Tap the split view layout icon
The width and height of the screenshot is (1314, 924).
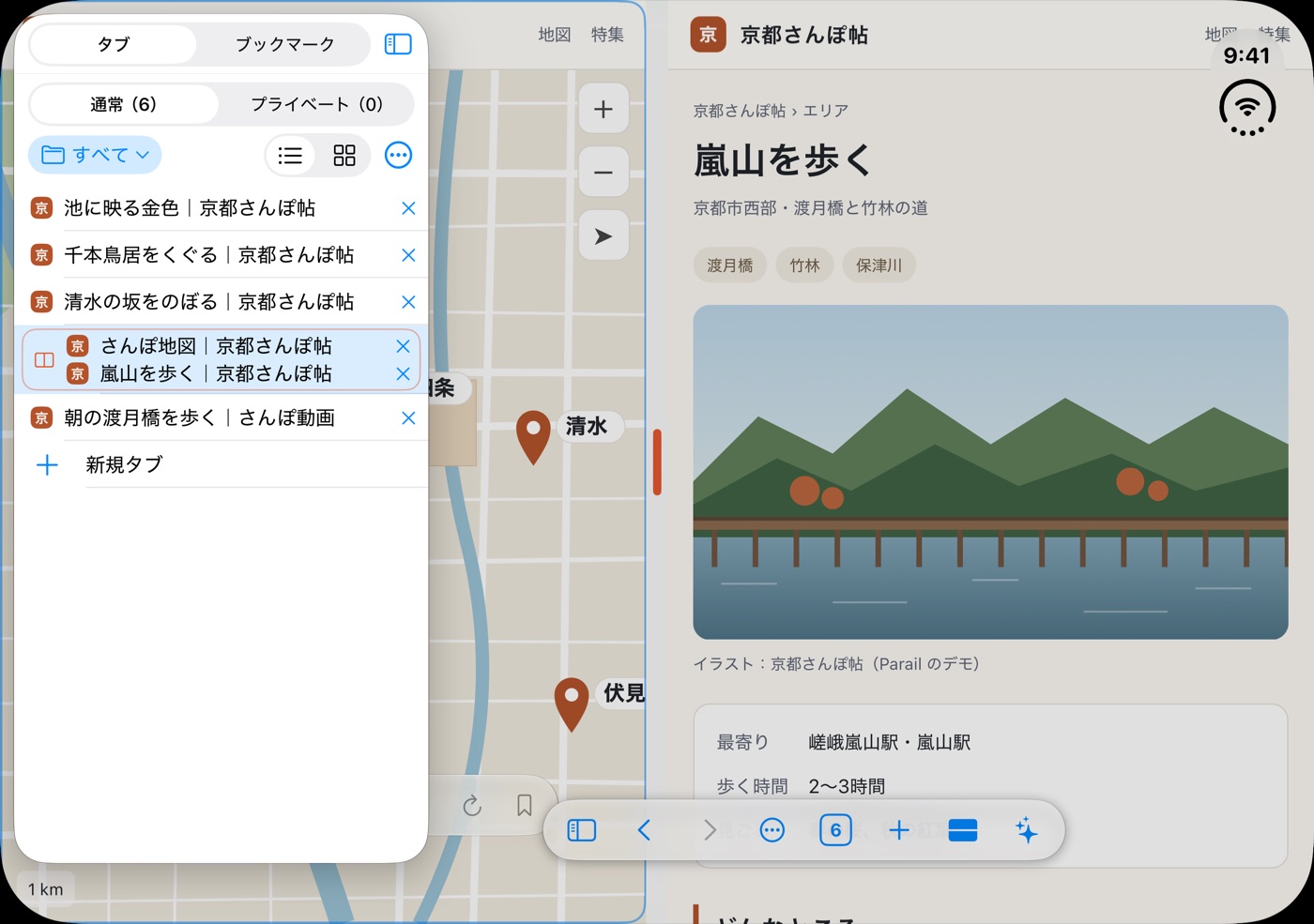point(963,830)
